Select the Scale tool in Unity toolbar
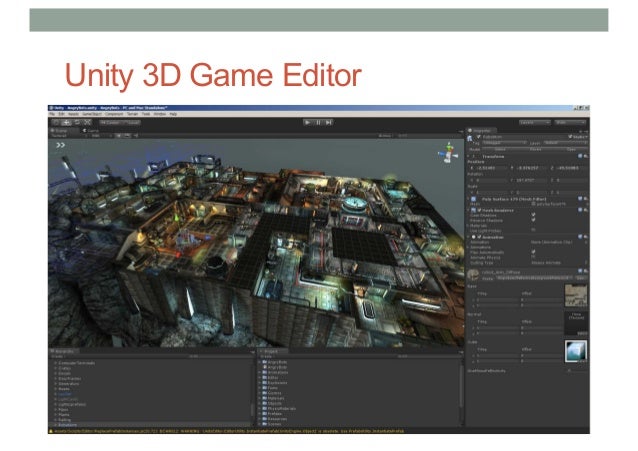The image size is (638, 451). click(87, 122)
